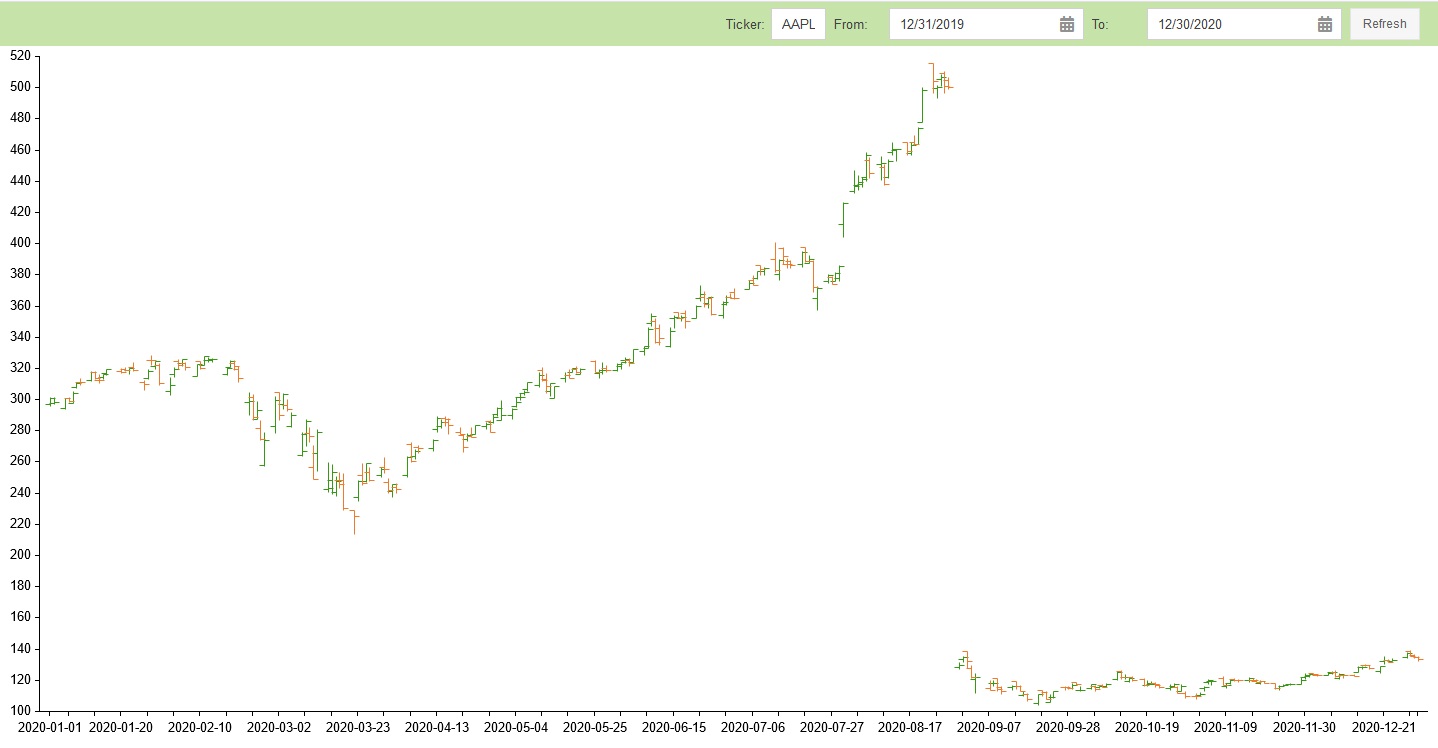Click the y-axis label 480
Image resolution: width=1438 pixels, height=748 pixels.
pyautogui.click(x=20, y=118)
